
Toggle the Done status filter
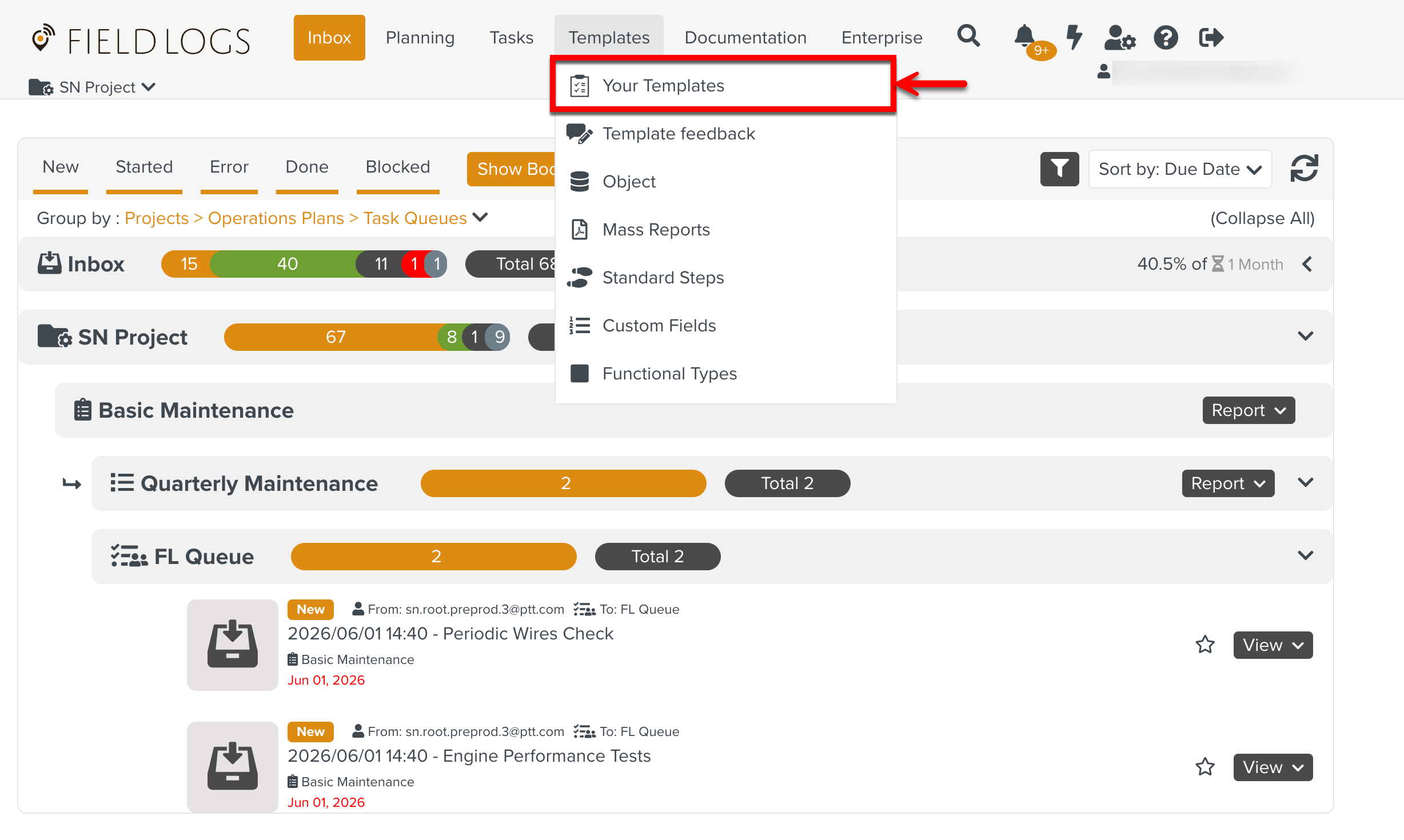click(x=307, y=168)
